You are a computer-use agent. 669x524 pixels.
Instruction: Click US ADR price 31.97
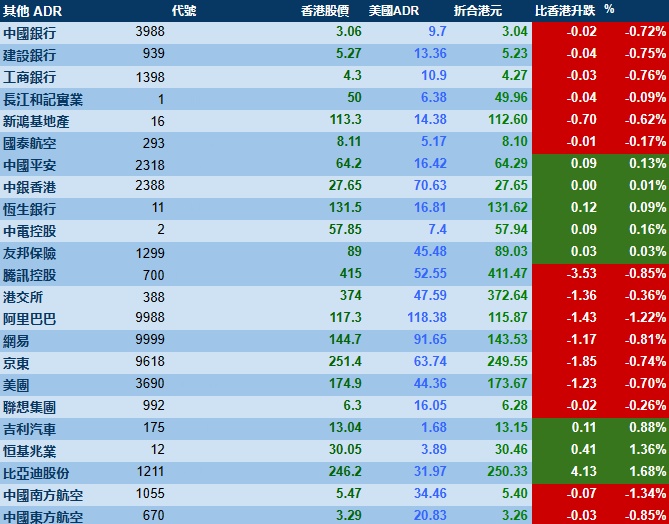coord(430,471)
